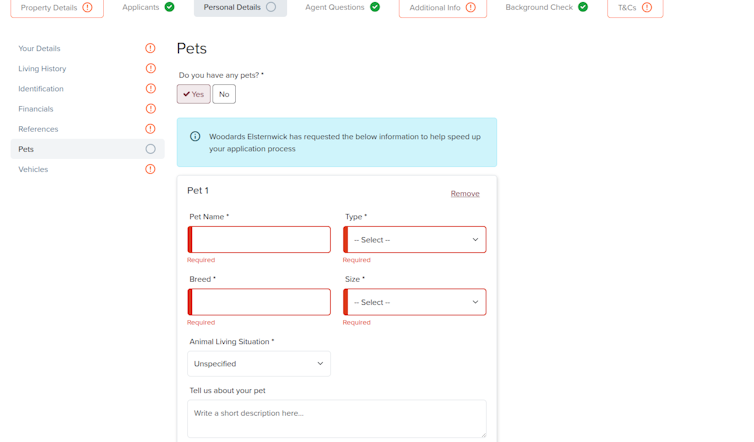Click the alert icon next to Living History

coord(150,68)
